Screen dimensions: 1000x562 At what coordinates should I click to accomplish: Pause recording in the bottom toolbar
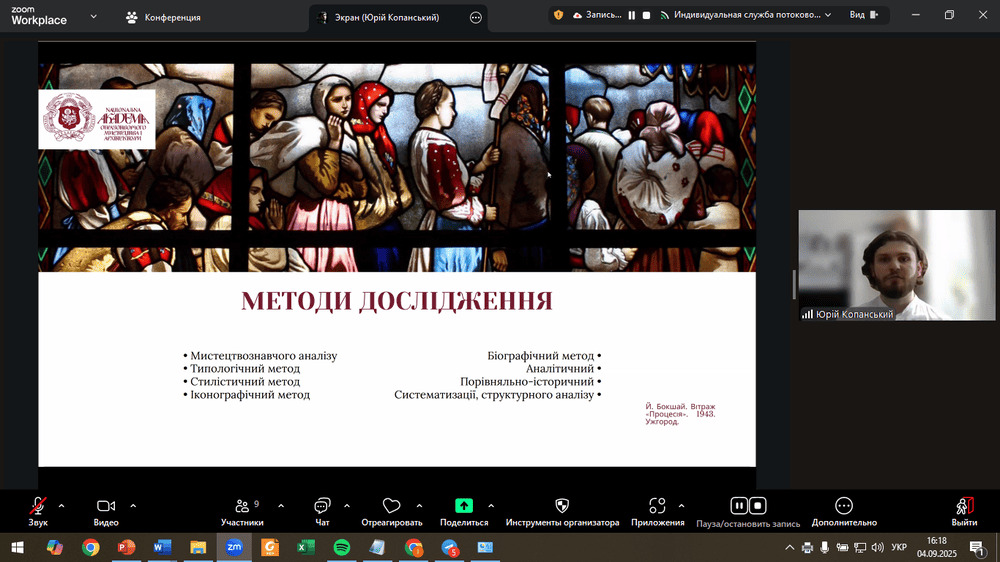(x=738, y=506)
